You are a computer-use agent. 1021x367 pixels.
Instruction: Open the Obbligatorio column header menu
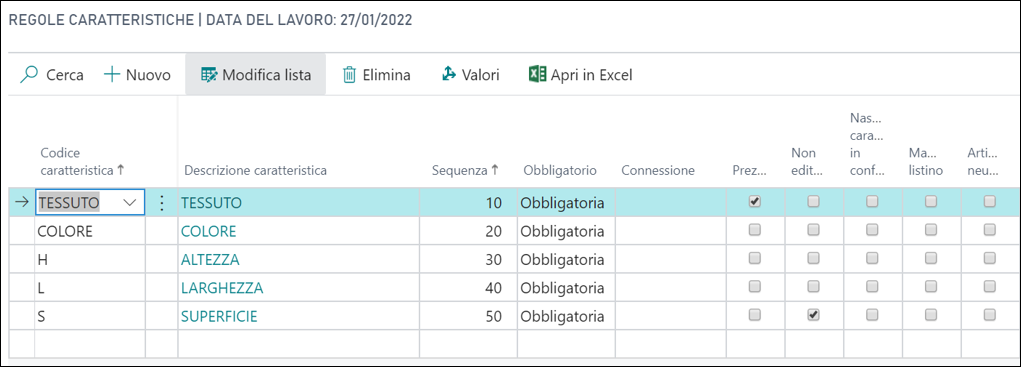point(560,170)
